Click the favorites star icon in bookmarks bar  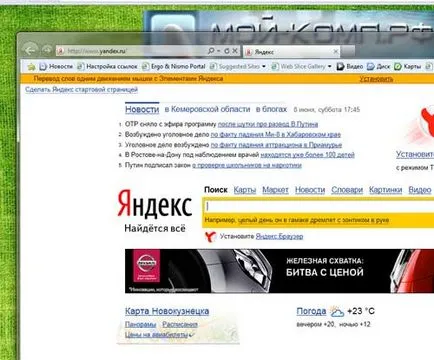point(32,67)
